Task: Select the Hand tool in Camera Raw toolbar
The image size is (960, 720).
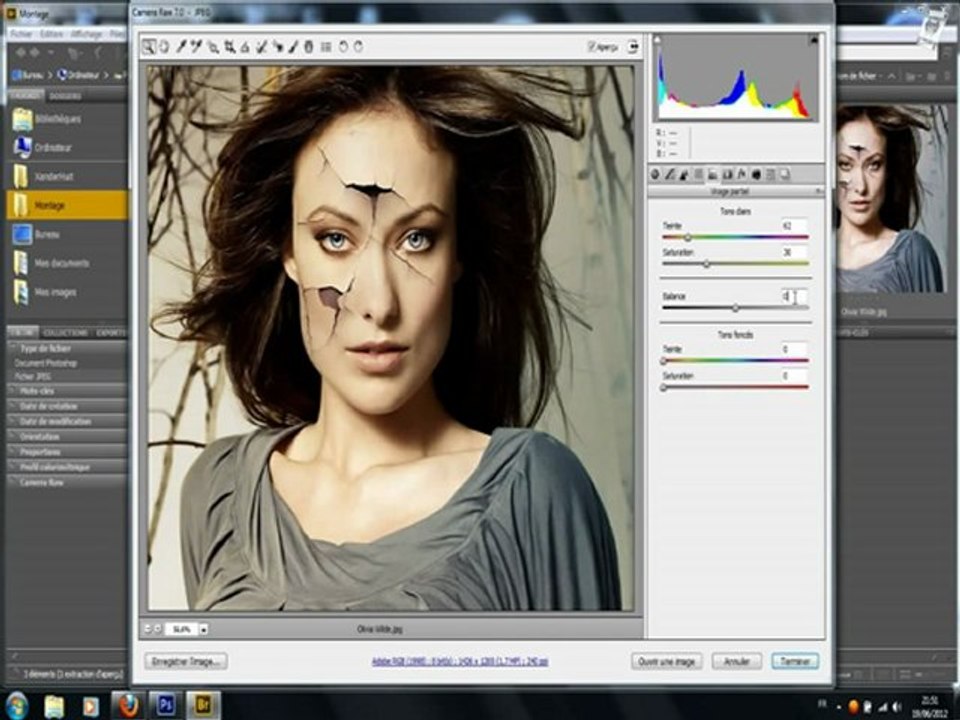Action: [x=164, y=47]
